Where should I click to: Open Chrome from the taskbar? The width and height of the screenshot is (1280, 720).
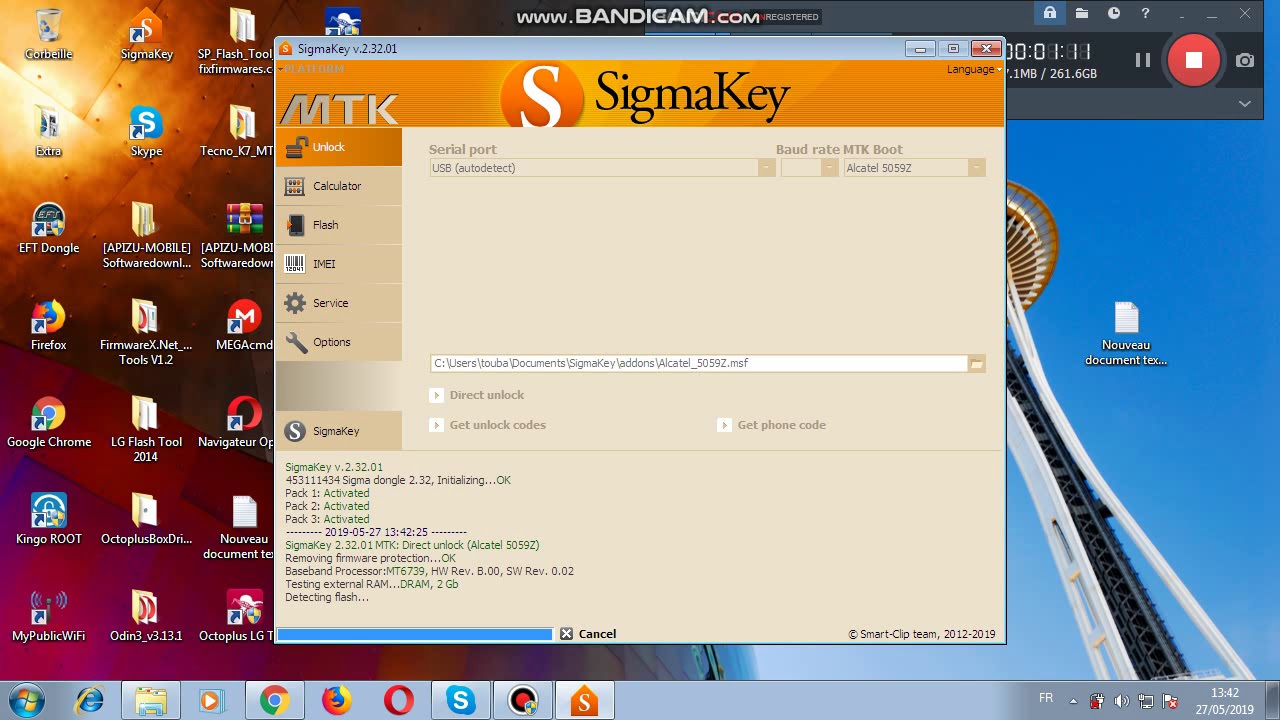tap(275, 701)
